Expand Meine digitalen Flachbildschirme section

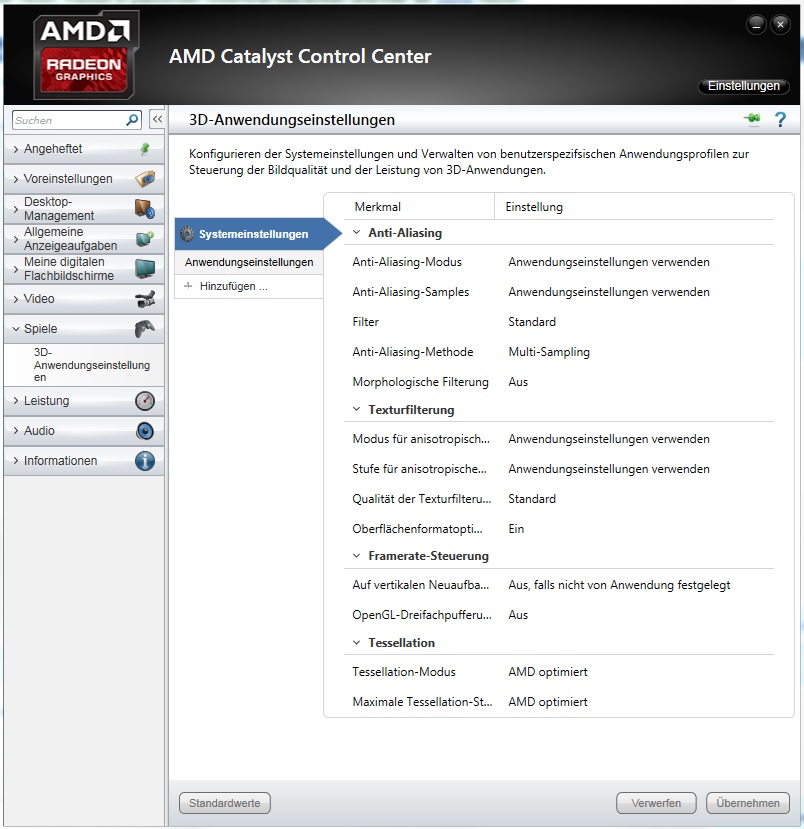pyautogui.click(x=16, y=269)
